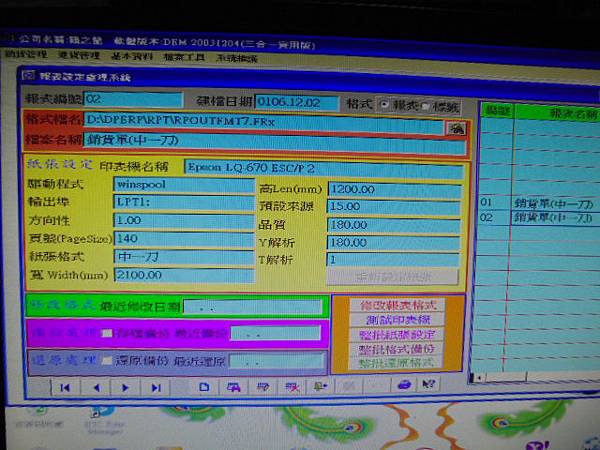Click the 輸出埠 field LPT1:
Image resolution: width=600 pixels, height=450 pixels.
tap(184, 203)
